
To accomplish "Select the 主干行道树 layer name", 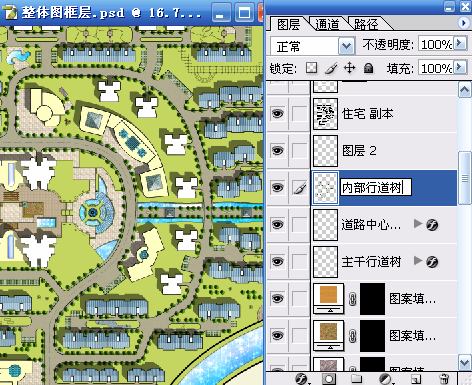I will [371, 262].
